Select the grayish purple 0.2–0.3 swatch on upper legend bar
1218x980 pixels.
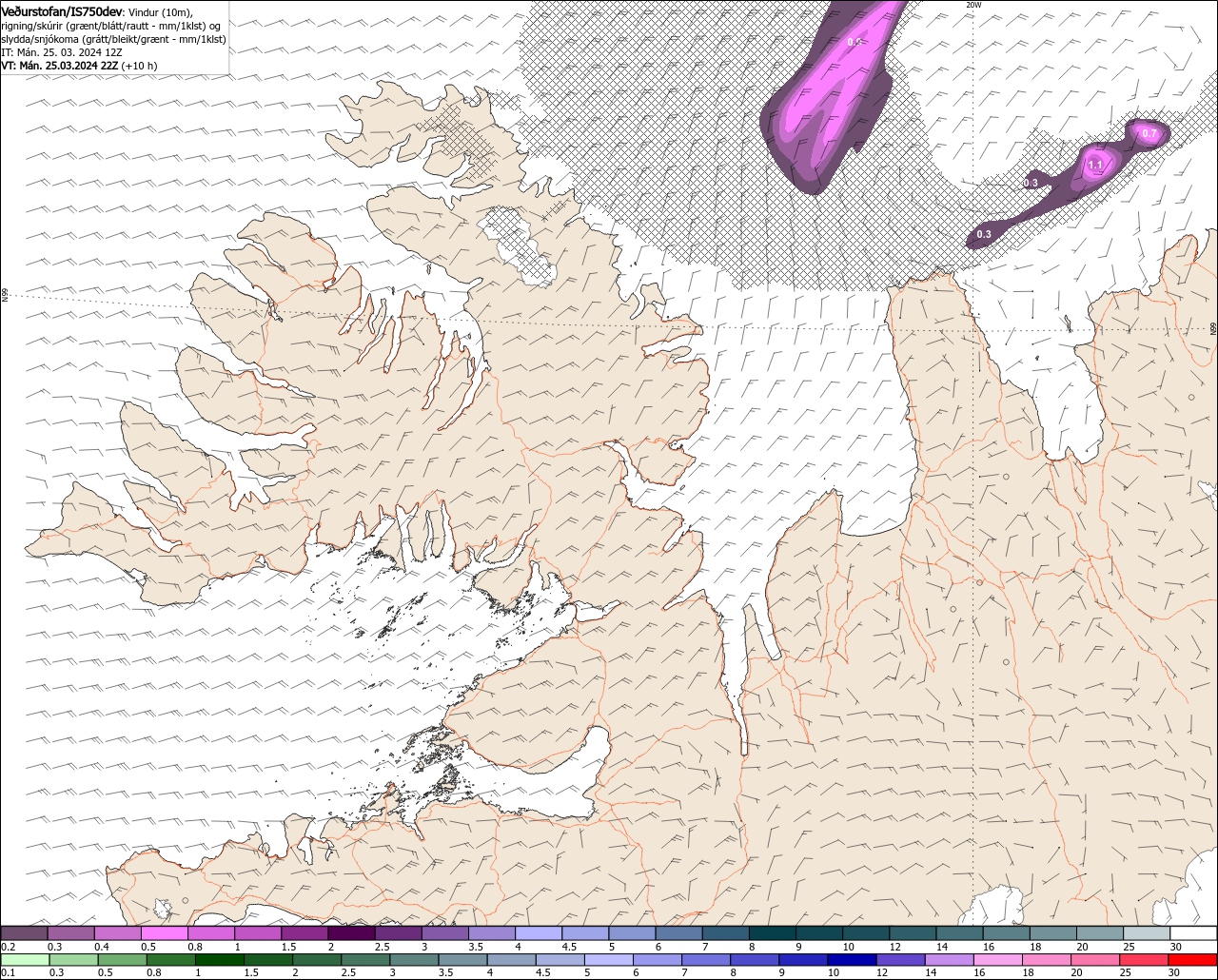pos(24,933)
